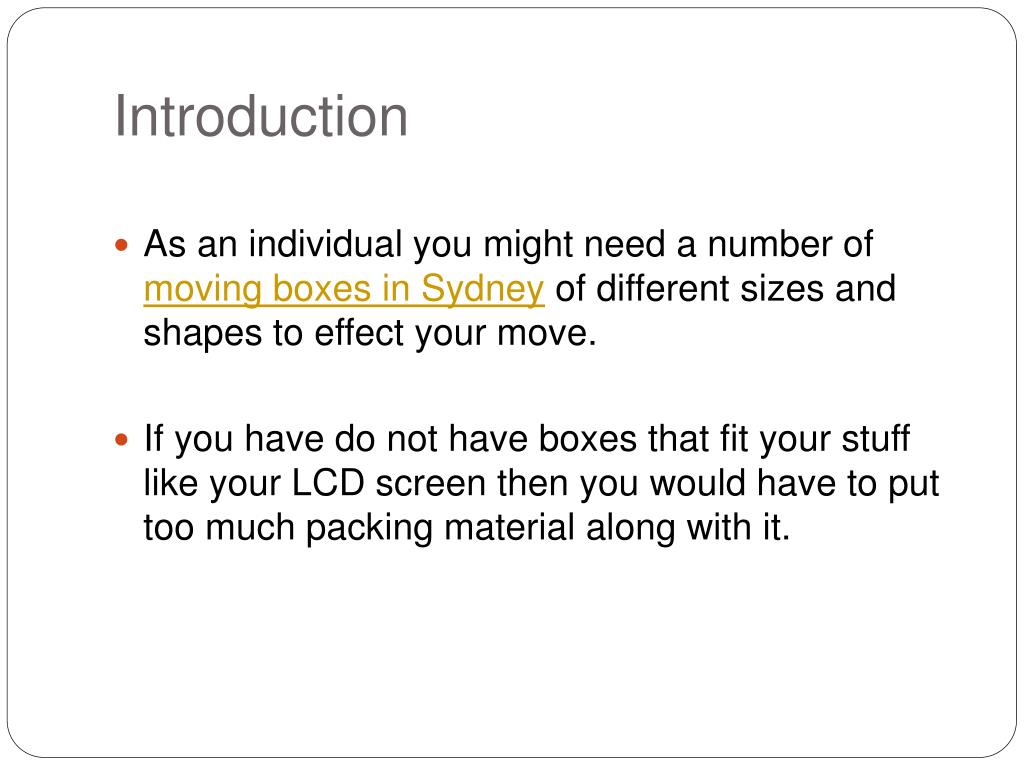Select the first orange bullet point marker
1024x768 pixels.
[x=121, y=246]
